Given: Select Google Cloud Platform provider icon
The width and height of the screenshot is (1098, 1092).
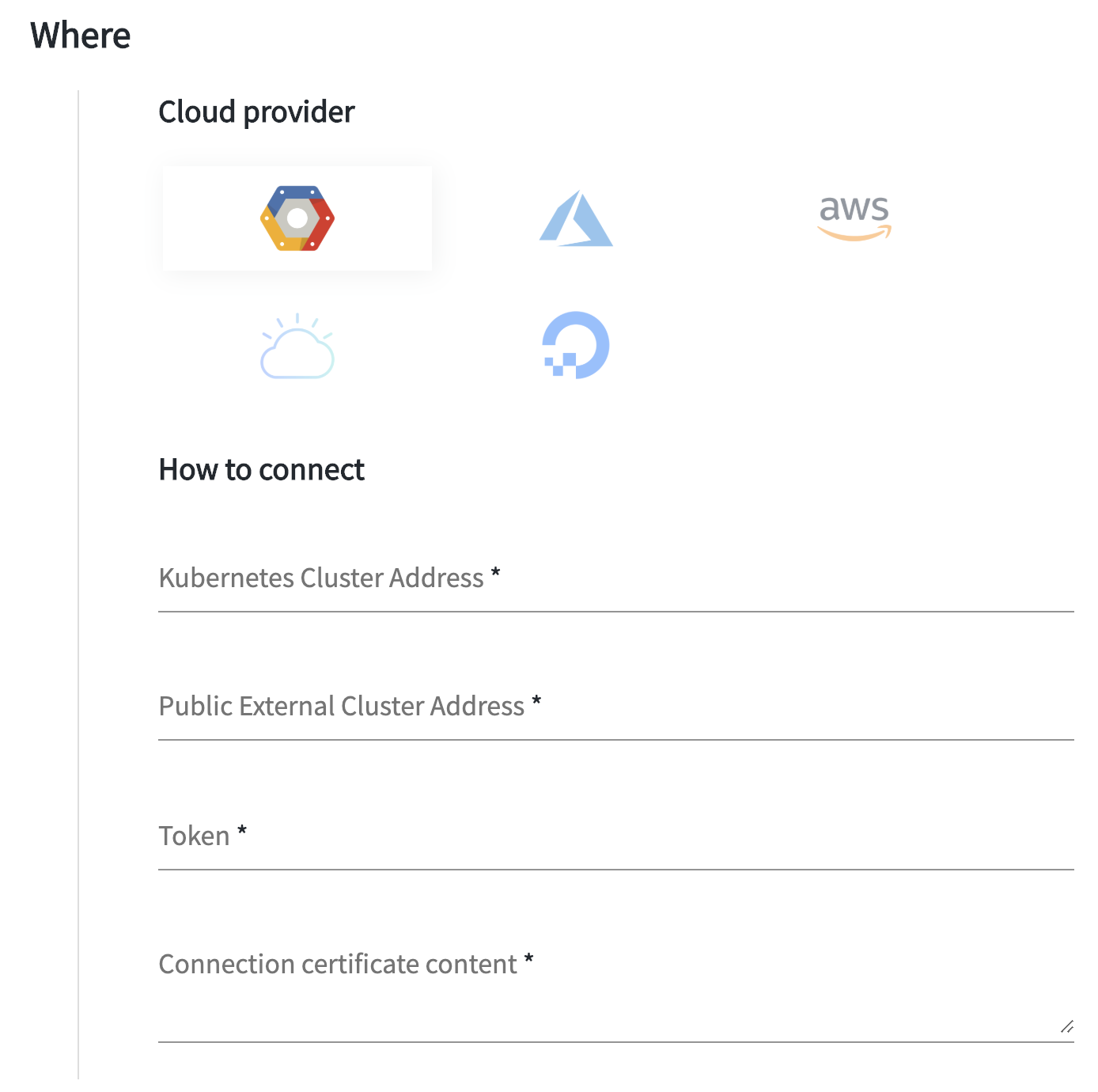Looking at the screenshot, I should [297, 218].
